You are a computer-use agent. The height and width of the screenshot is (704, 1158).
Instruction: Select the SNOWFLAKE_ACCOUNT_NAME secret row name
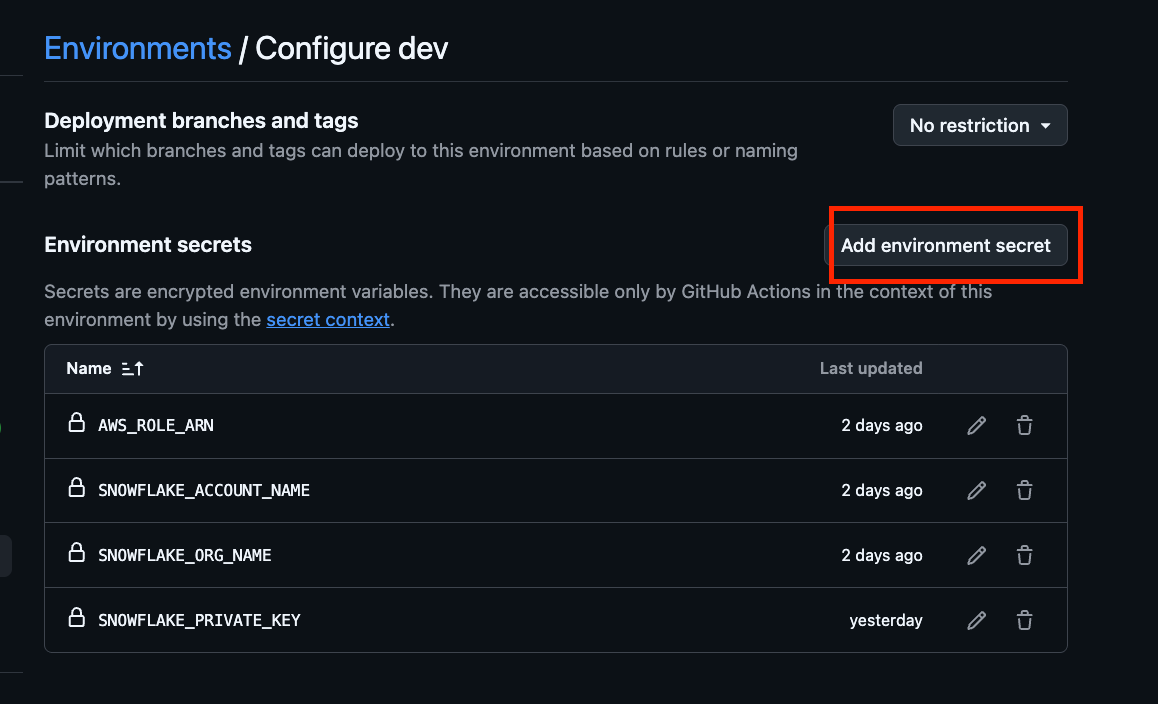point(204,491)
